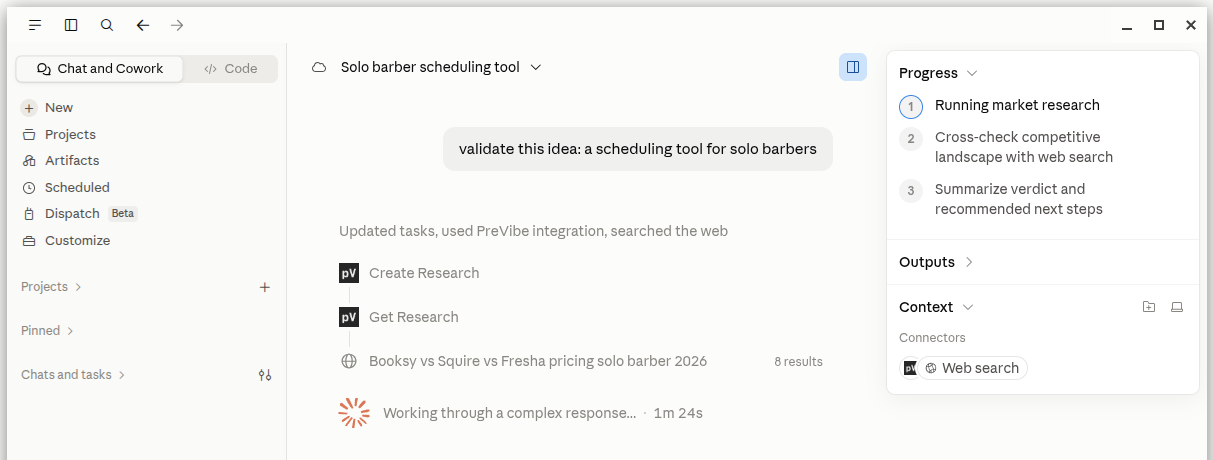Image resolution: width=1213 pixels, height=460 pixels.
Task: Toggle the sidebar panel icon in title bar
Action: (71, 25)
